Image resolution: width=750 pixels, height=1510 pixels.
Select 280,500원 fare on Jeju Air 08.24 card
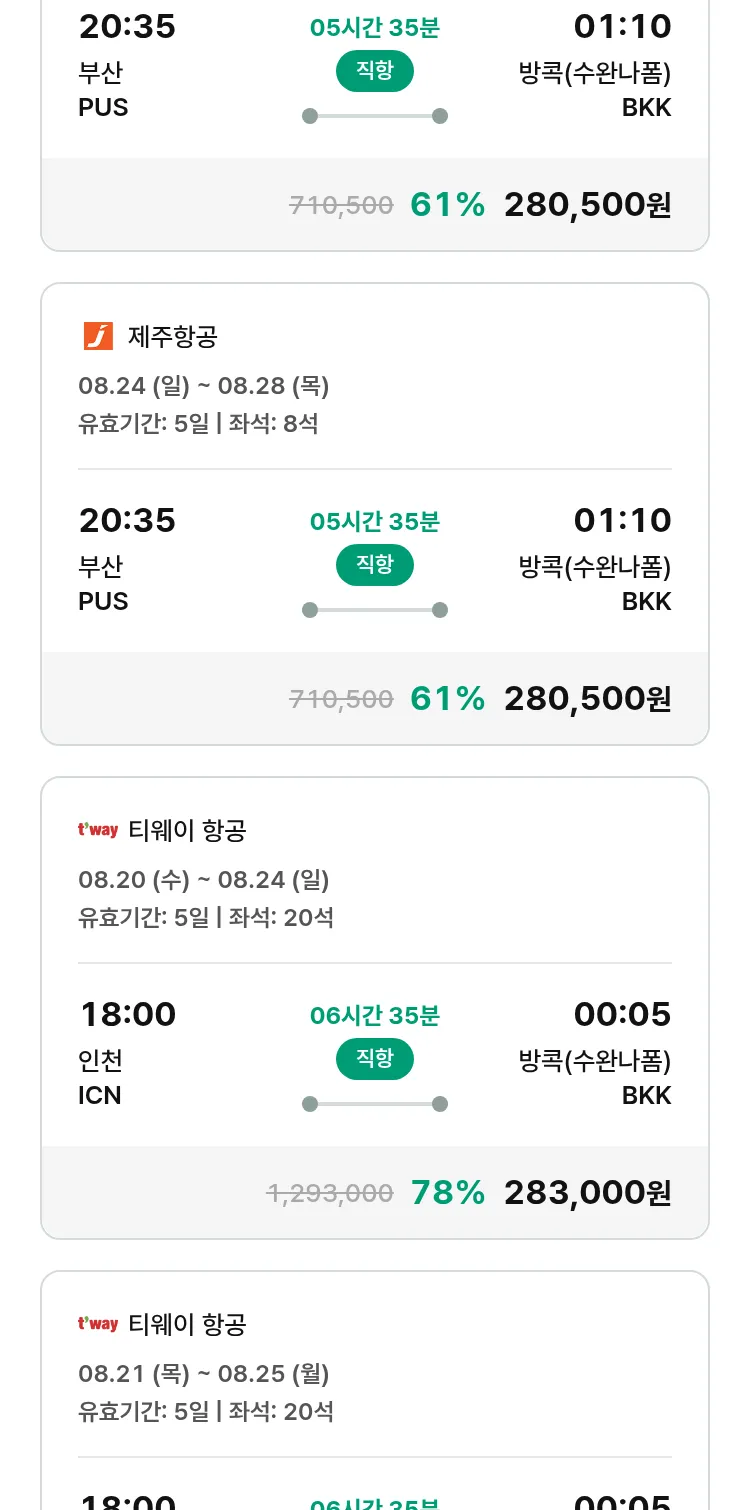point(587,698)
